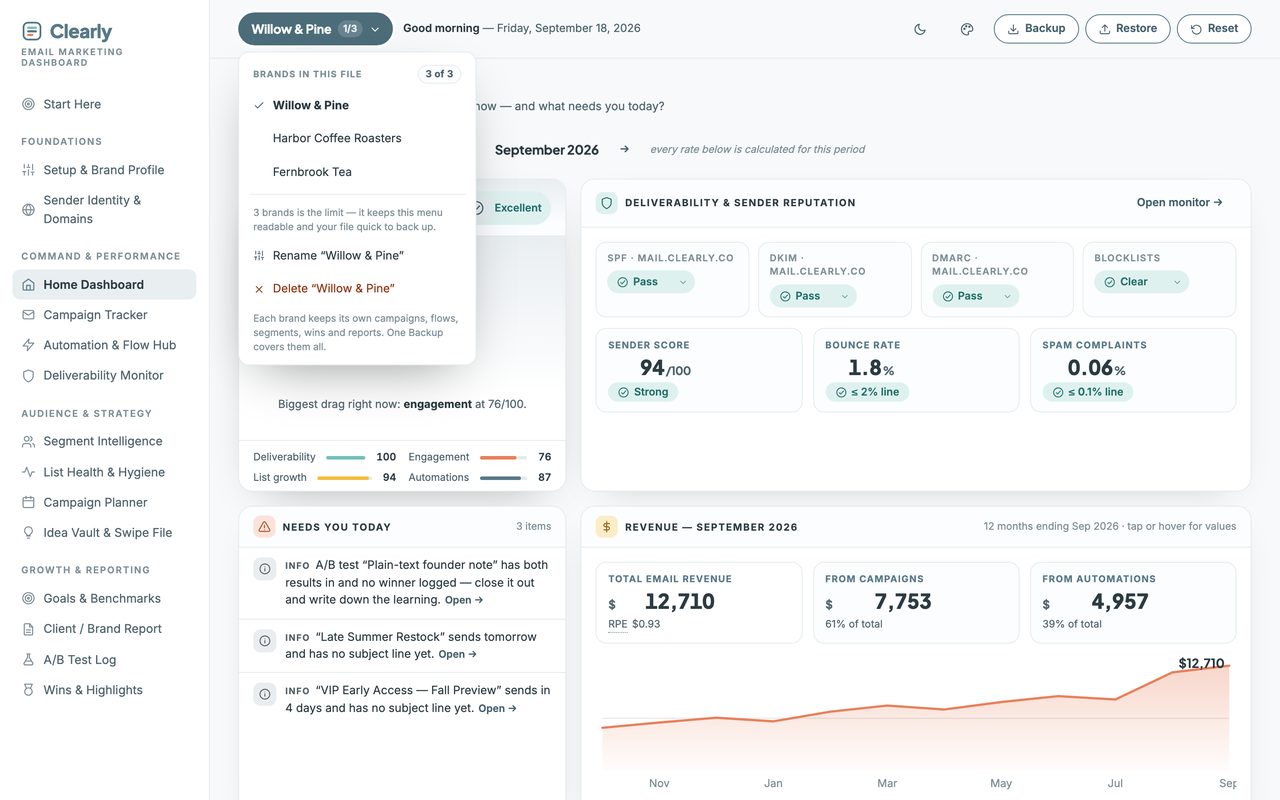Open the VIP Early Access item
Viewport: 1280px width, 800px height.
click(498, 708)
